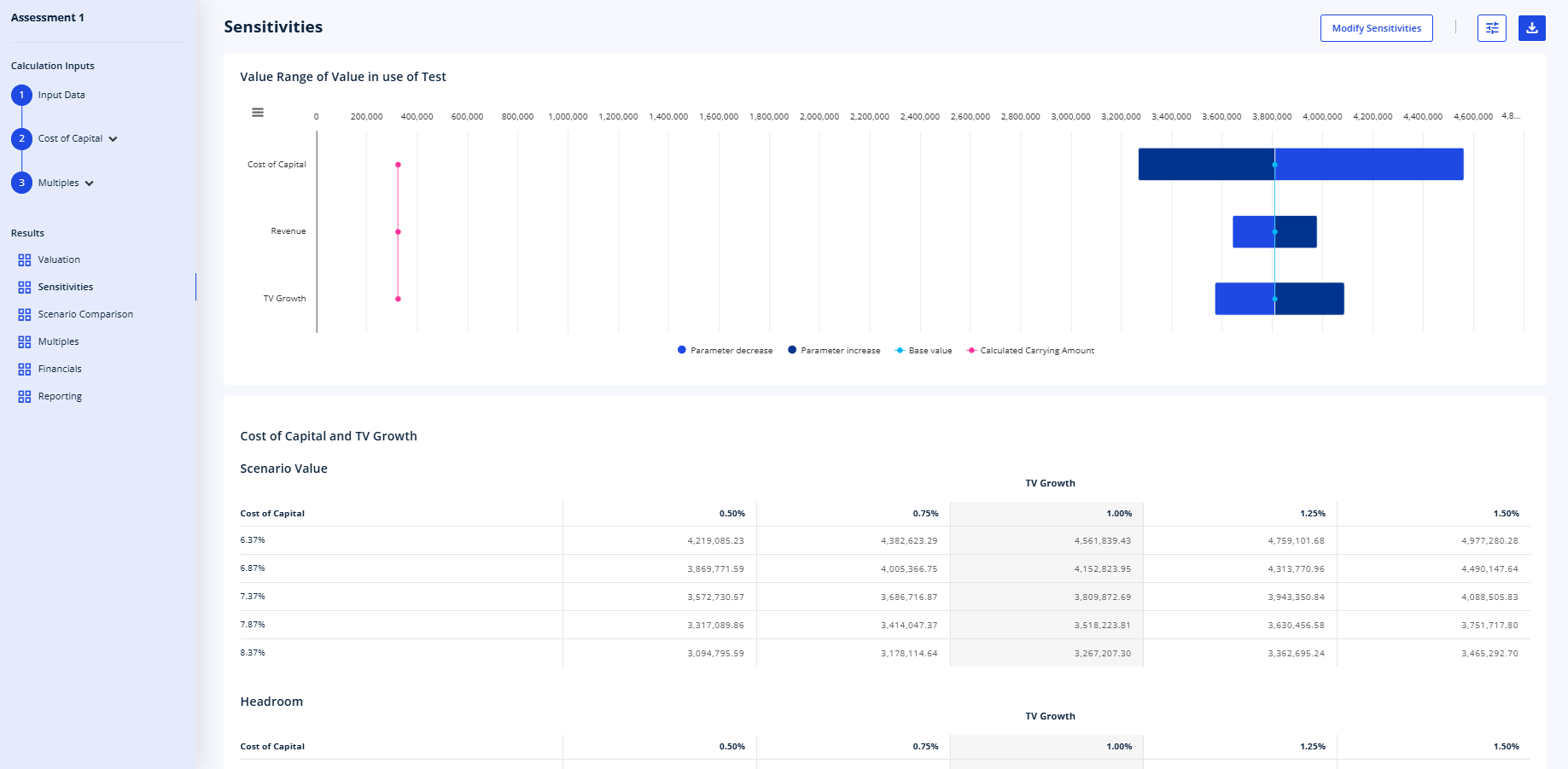Open the chart hamburger menu icon
The image size is (1568, 769).
pyautogui.click(x=258, y=113)
